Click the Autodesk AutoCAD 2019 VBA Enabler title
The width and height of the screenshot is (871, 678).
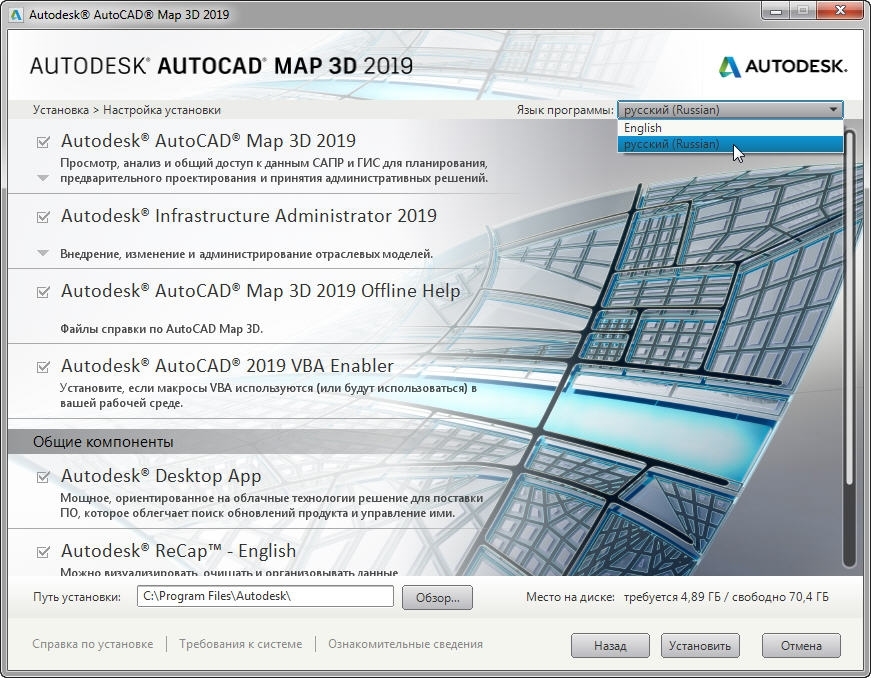(227, 366)
